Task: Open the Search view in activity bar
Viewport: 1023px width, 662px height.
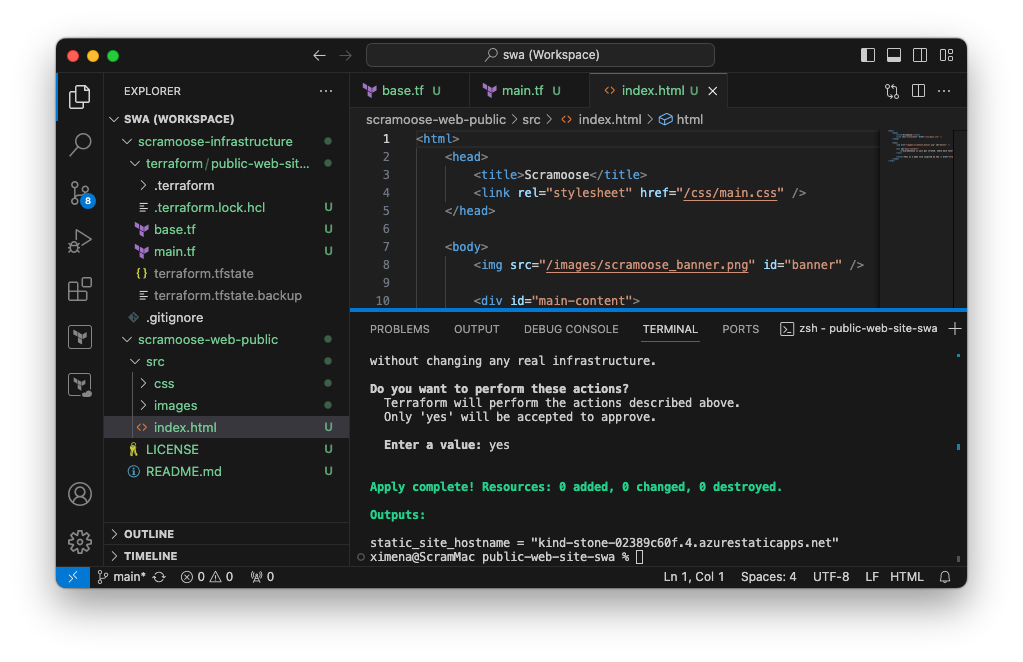Action: pos(80,144)
